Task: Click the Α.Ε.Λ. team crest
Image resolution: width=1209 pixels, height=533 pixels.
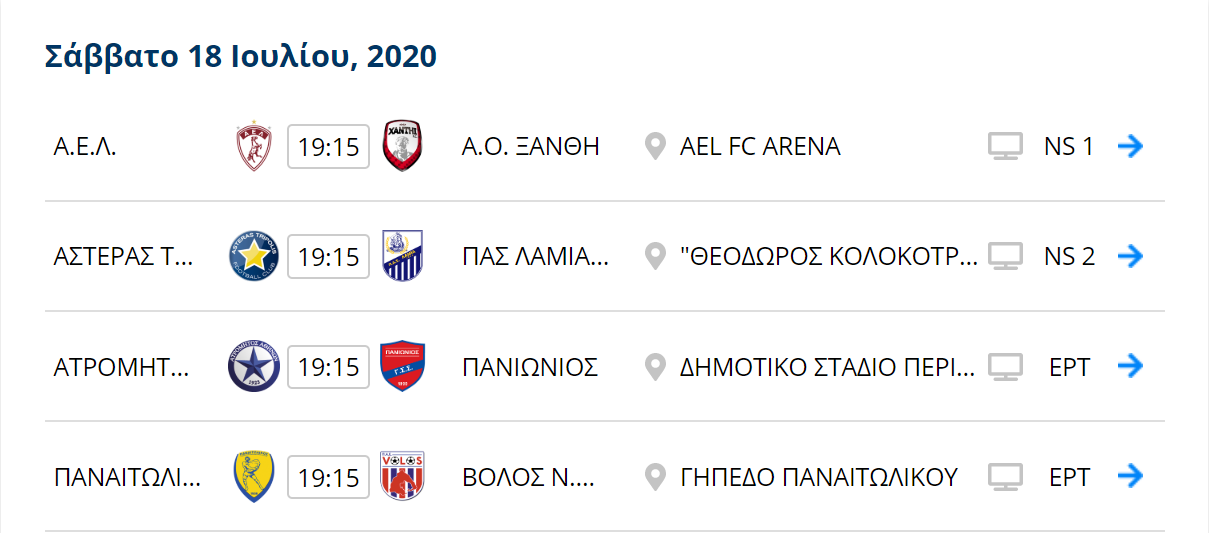Action: (254, 147)
